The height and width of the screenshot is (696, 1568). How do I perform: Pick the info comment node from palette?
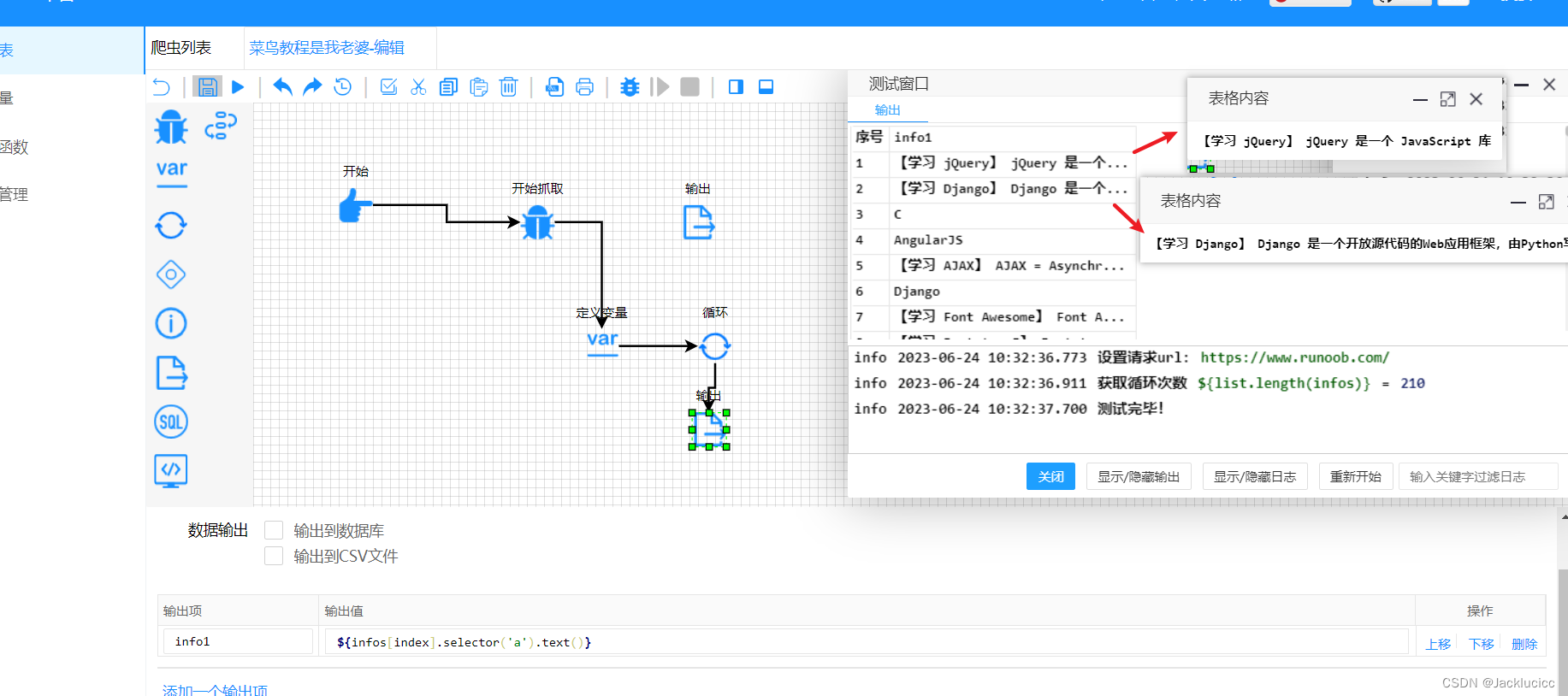point(171,323)
